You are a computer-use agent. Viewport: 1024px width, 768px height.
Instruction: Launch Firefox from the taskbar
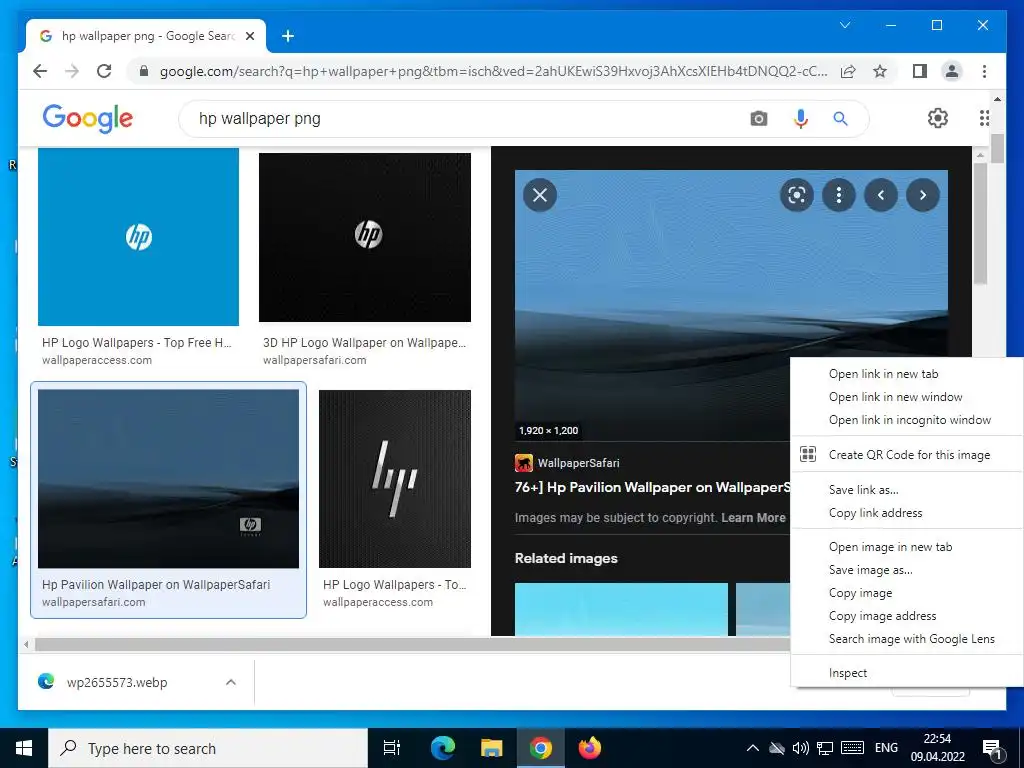click(x=590, y=748)
